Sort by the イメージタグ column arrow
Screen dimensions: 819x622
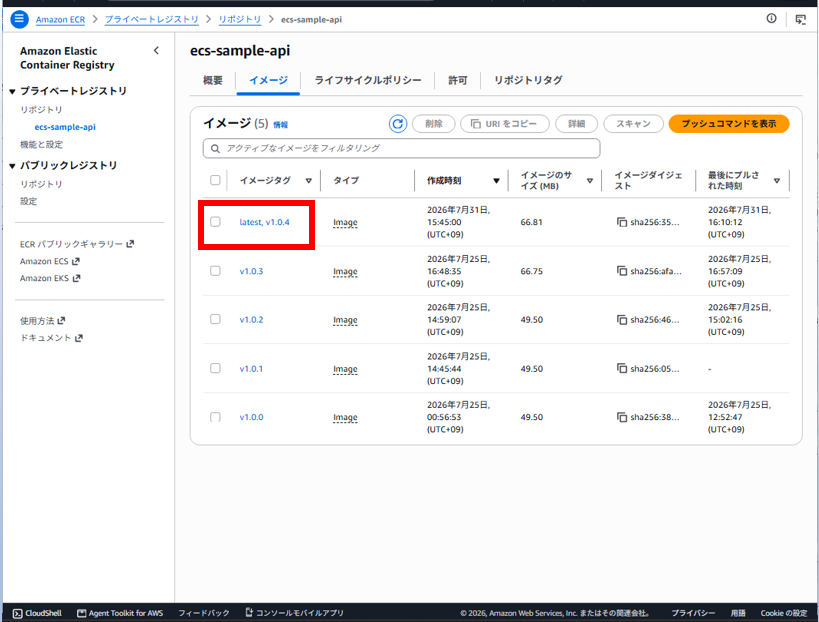(x=309, y=181)
